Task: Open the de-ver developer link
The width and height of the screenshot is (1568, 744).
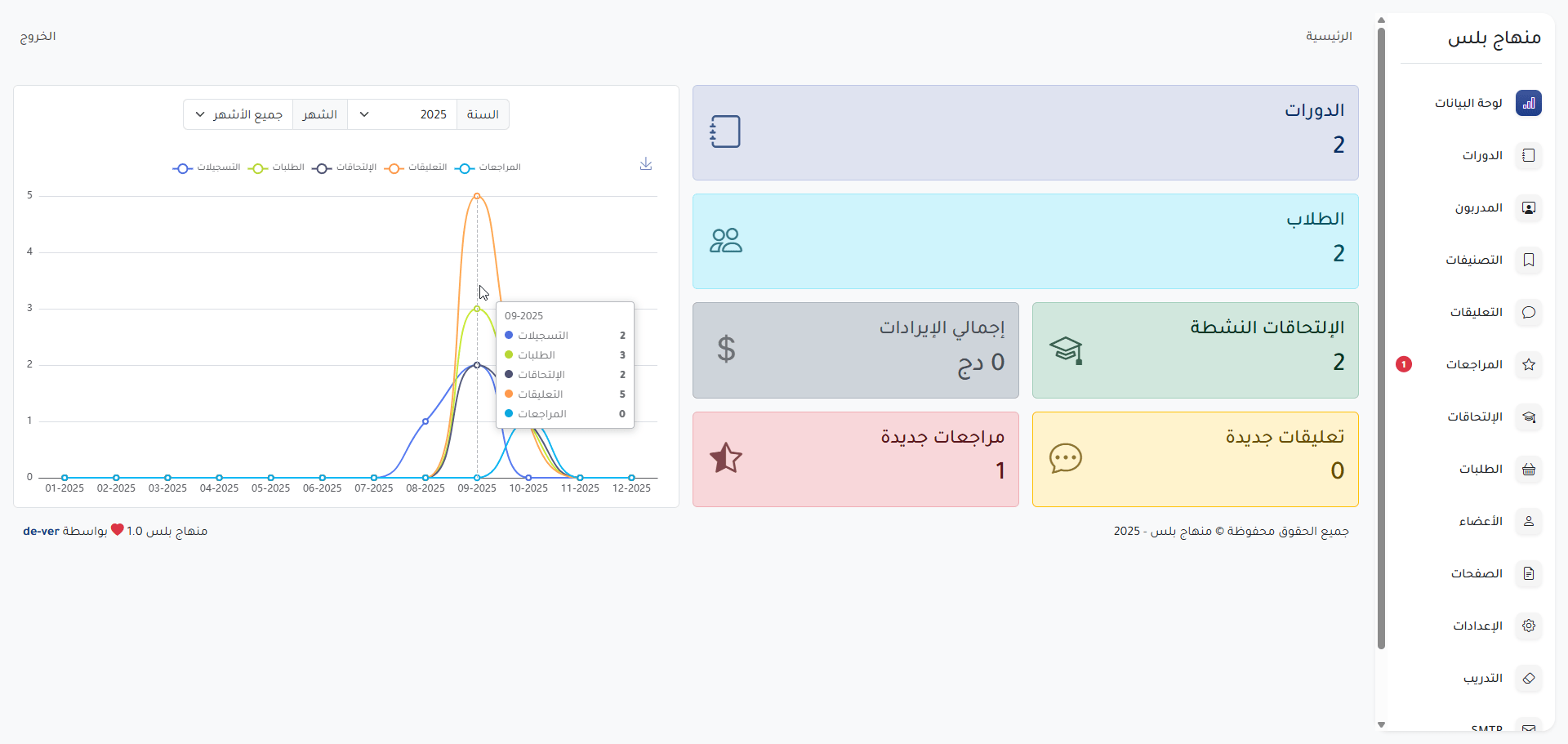Action: (41, 532)
